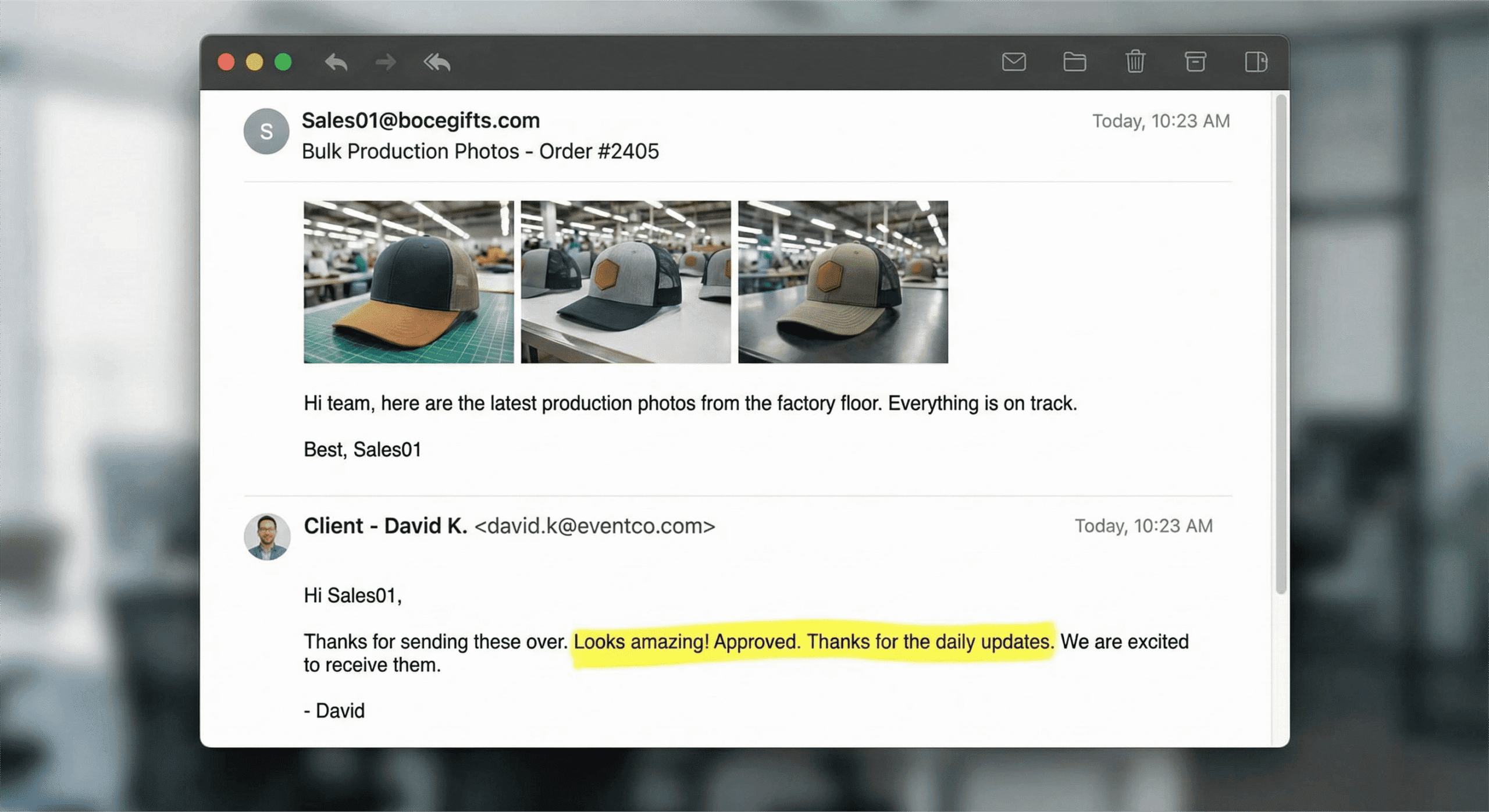Open the middle gray trucker cap photo
The height and width of the screenshot is (812, 1489).
point(626,282)
